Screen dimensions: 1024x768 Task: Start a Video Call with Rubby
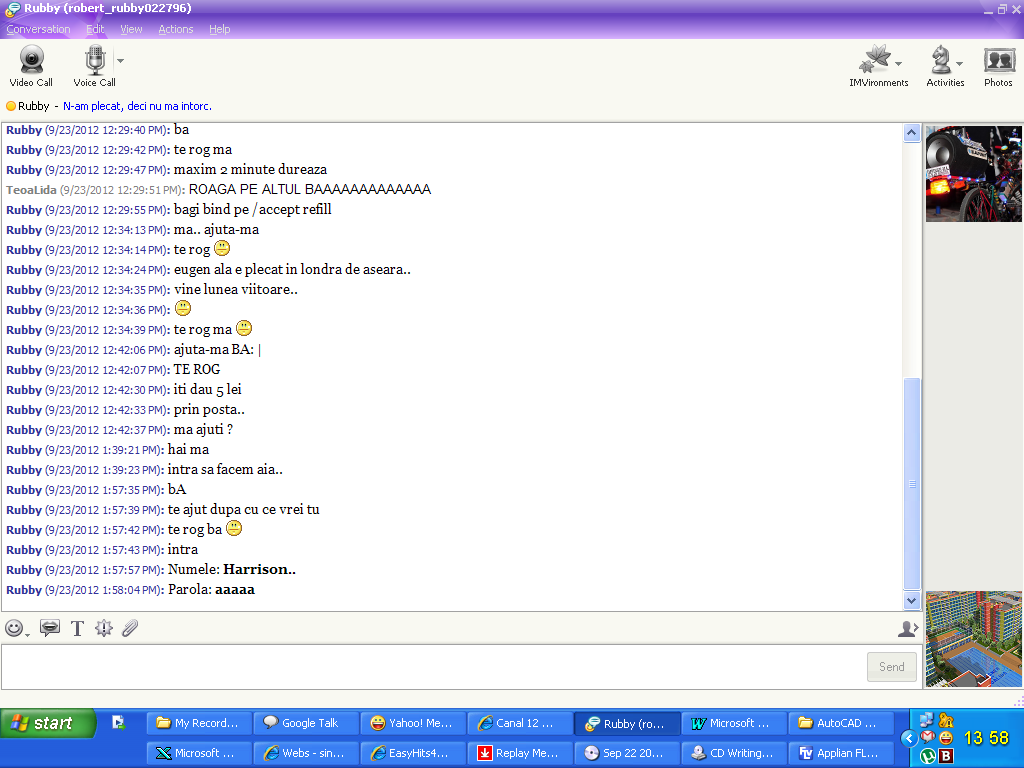pyautogui.click(x=31, y=62)
